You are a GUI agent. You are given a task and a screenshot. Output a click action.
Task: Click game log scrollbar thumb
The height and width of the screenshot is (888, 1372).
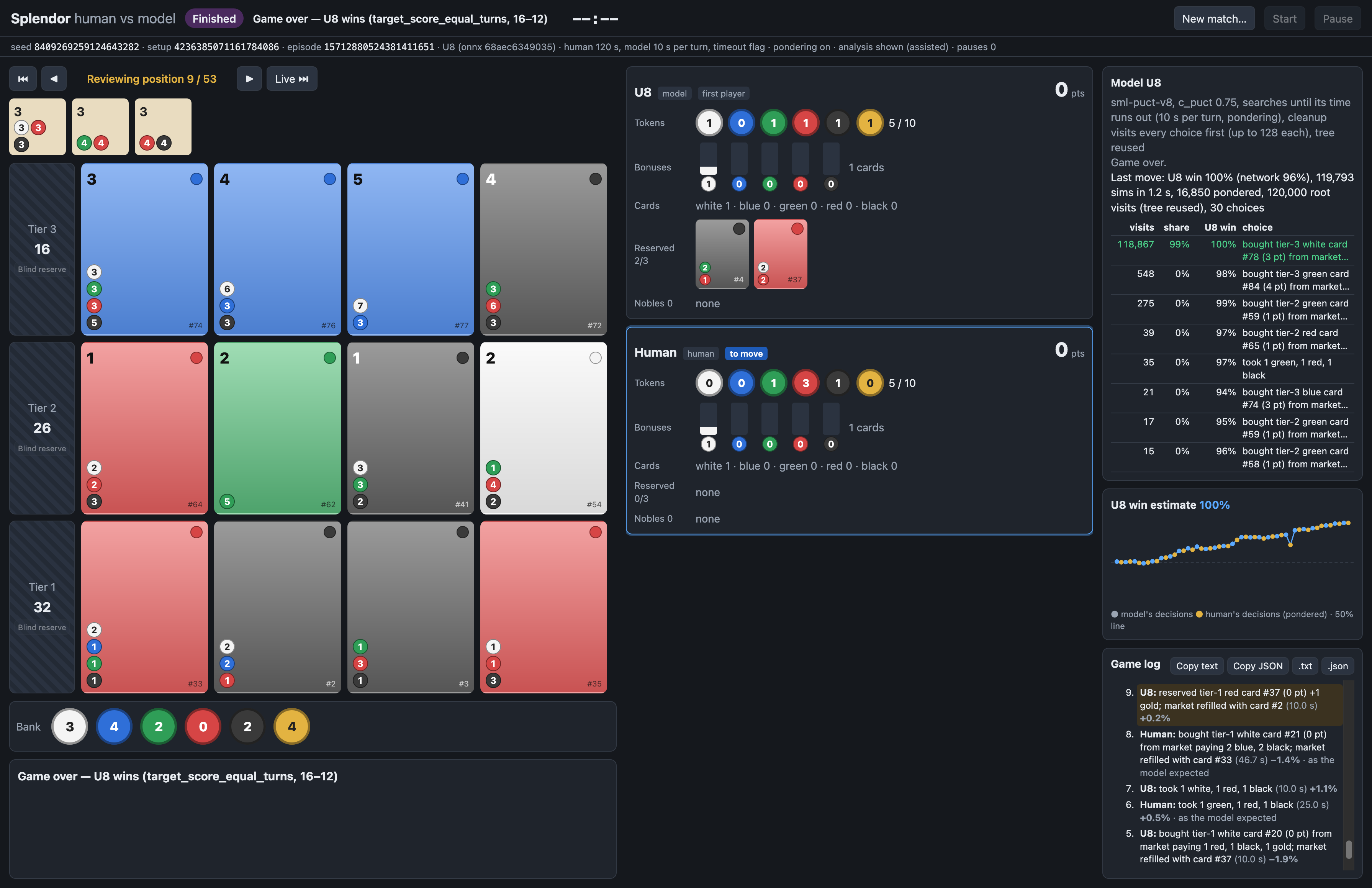(1349, 849)
